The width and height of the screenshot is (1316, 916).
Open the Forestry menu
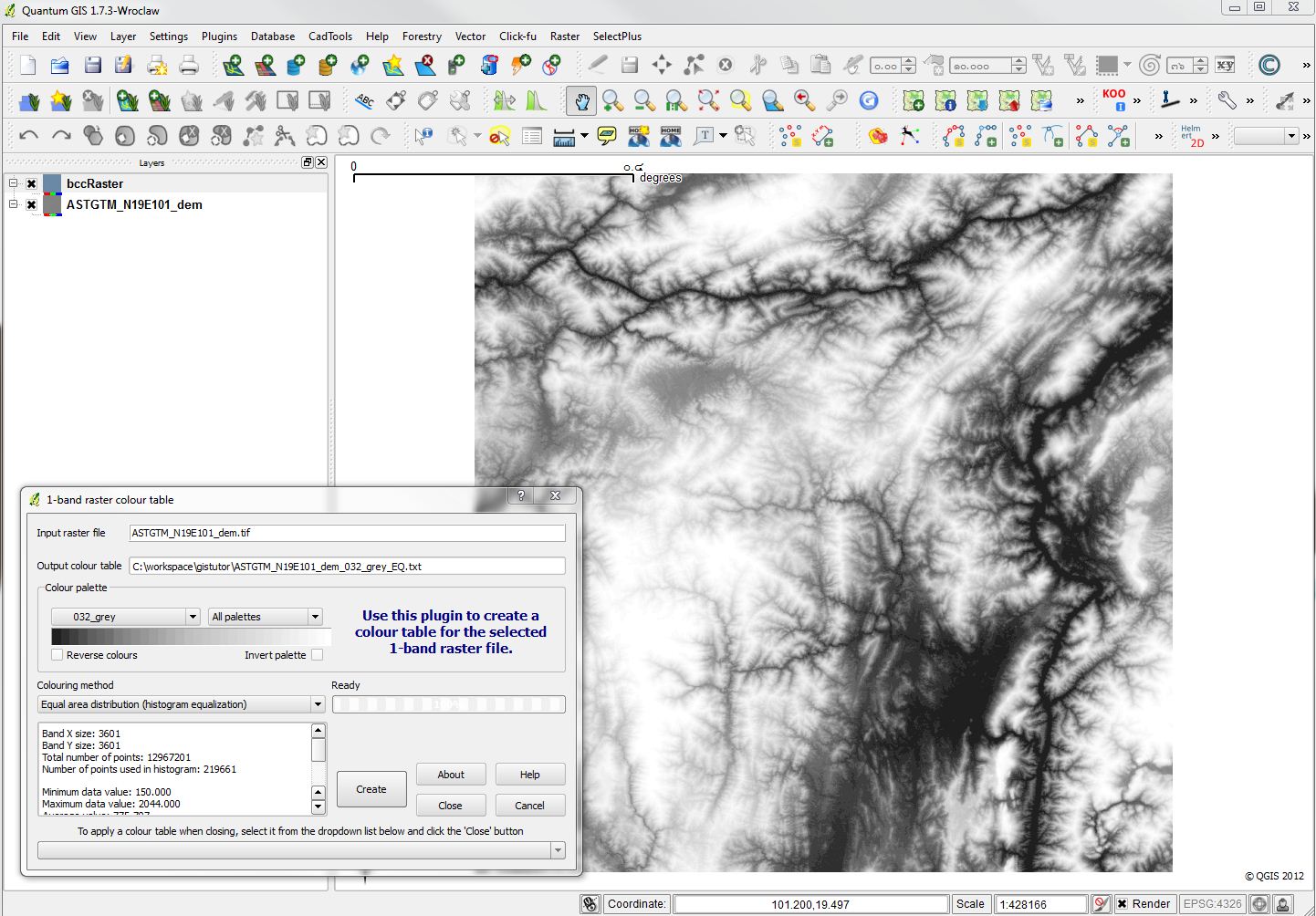(422, 36)
